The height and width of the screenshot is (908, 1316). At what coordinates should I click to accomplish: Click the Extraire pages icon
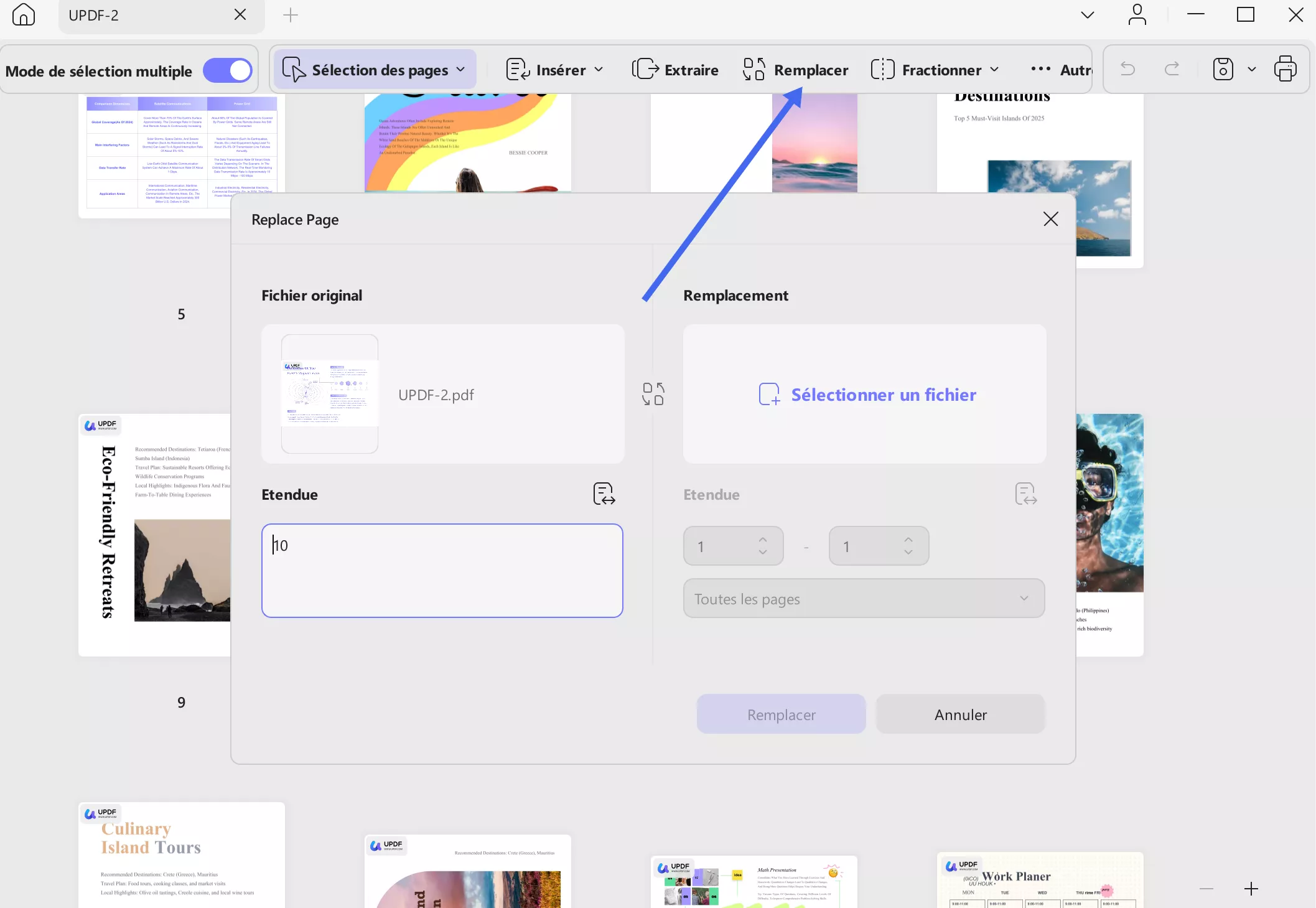(645, 70)
